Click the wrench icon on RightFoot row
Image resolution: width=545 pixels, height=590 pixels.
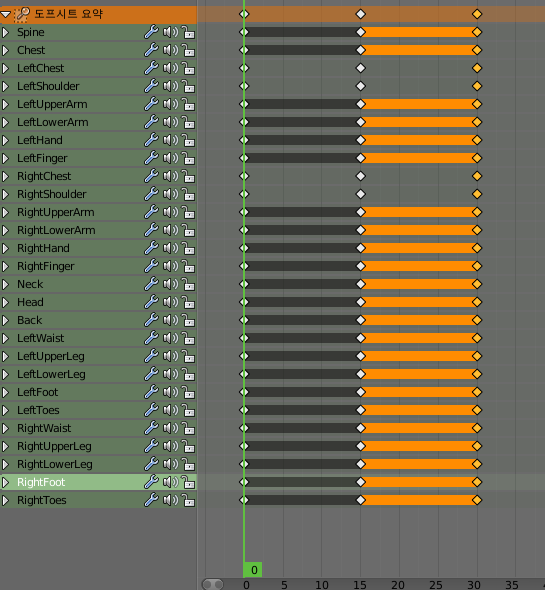click(151, 482)
